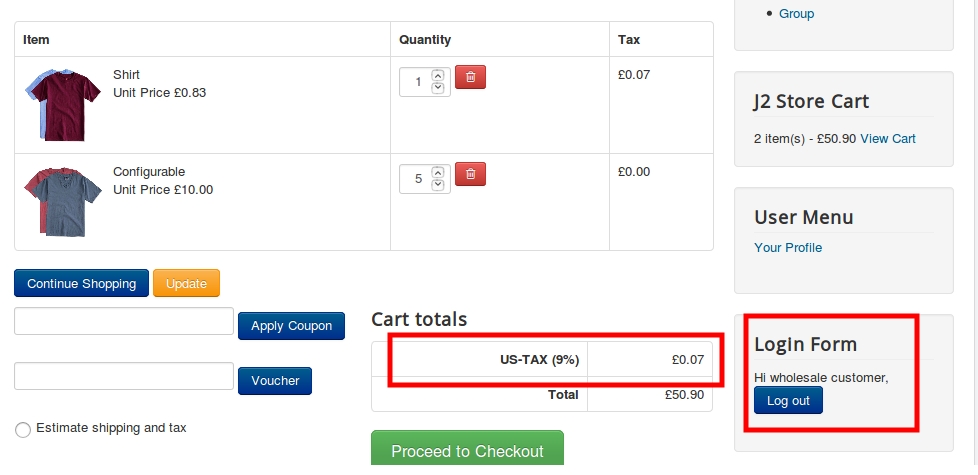978x475 pixels.
Task: Select Estimate shipping and tax radio button
Action: pyautogui.click(x=23, y=429)
